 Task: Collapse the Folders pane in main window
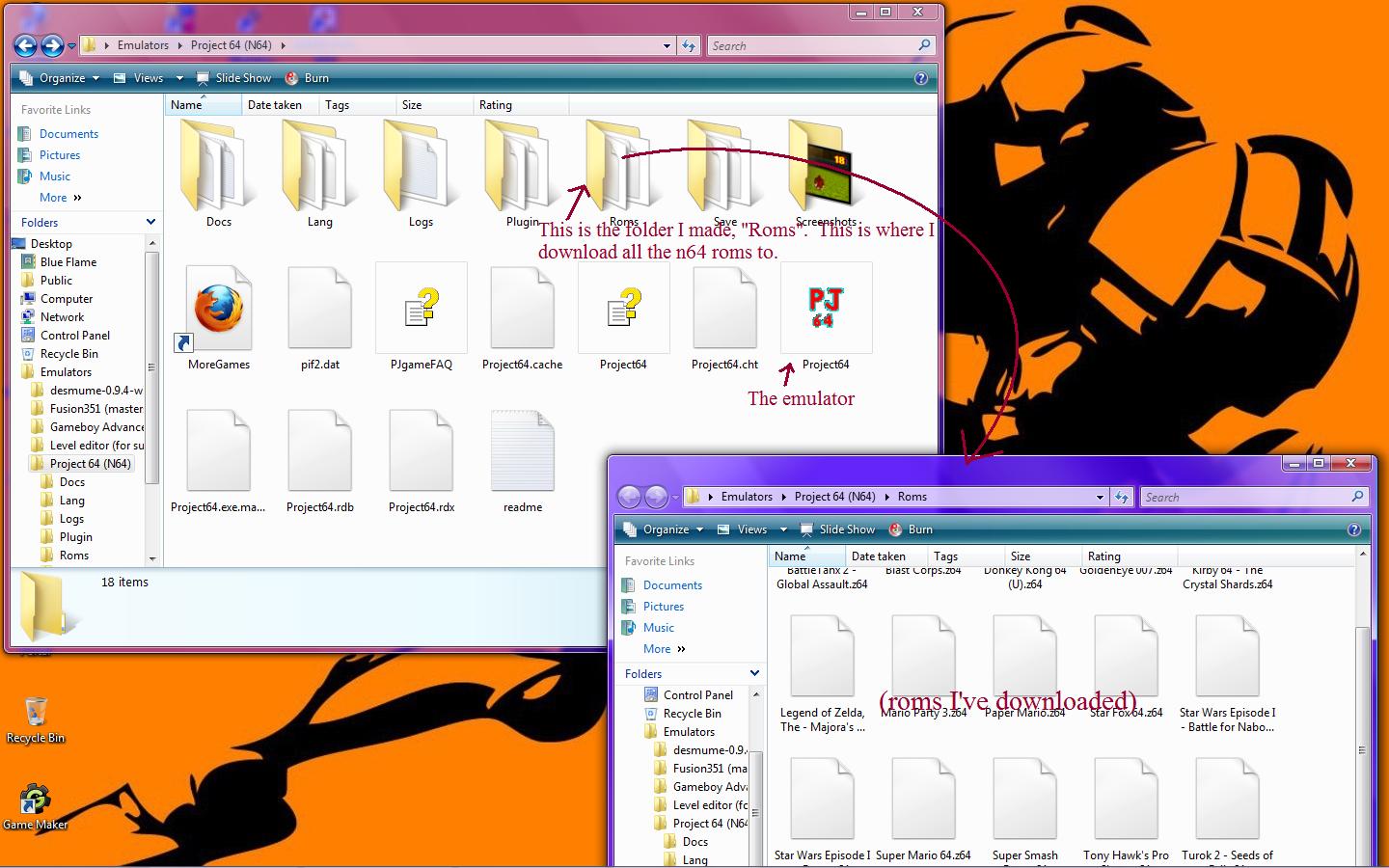pyautogui.click(x=150, y=222)
